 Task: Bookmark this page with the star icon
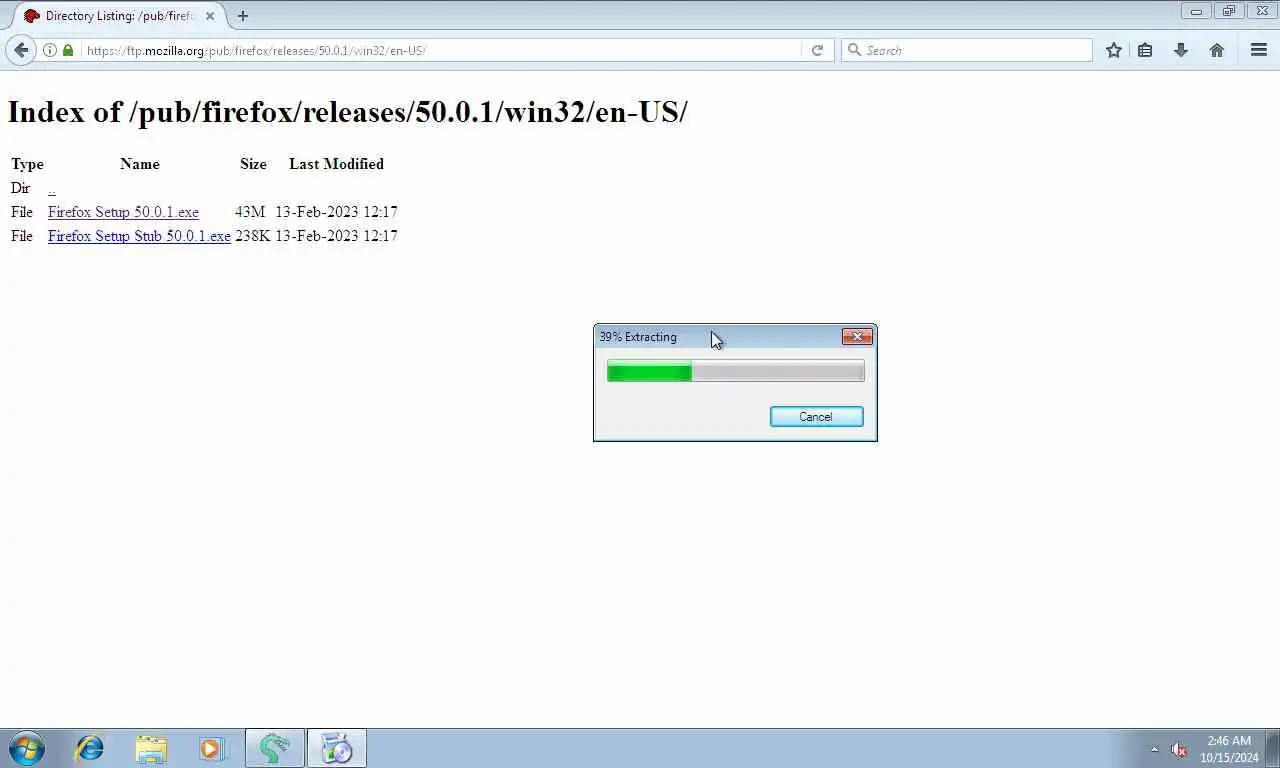1114,50
